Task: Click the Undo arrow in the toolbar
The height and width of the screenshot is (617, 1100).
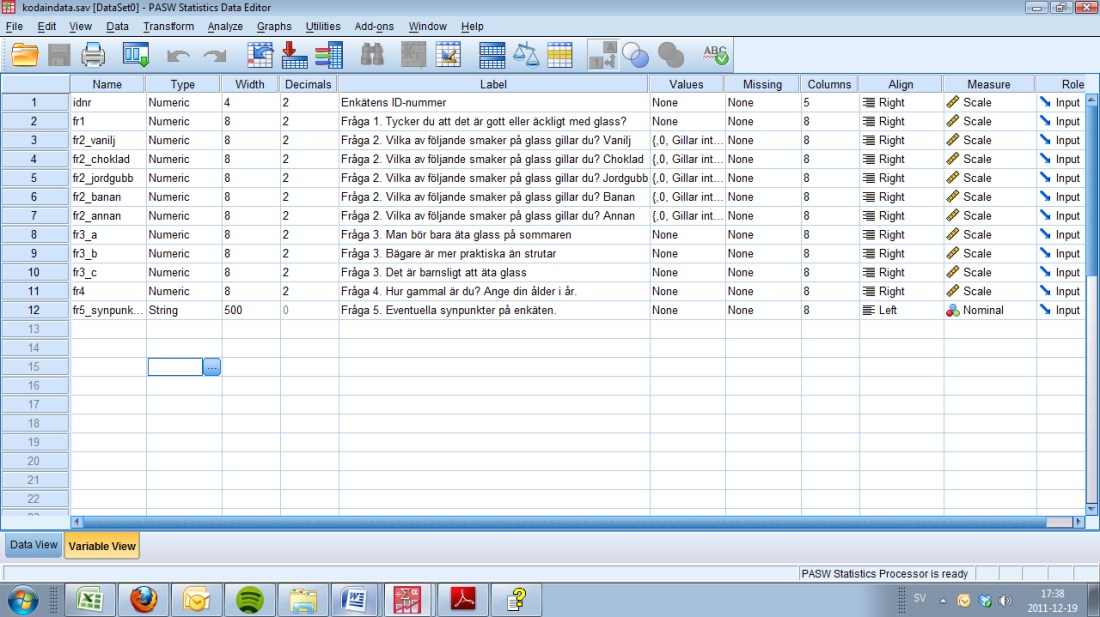Action: pos(178,56)
